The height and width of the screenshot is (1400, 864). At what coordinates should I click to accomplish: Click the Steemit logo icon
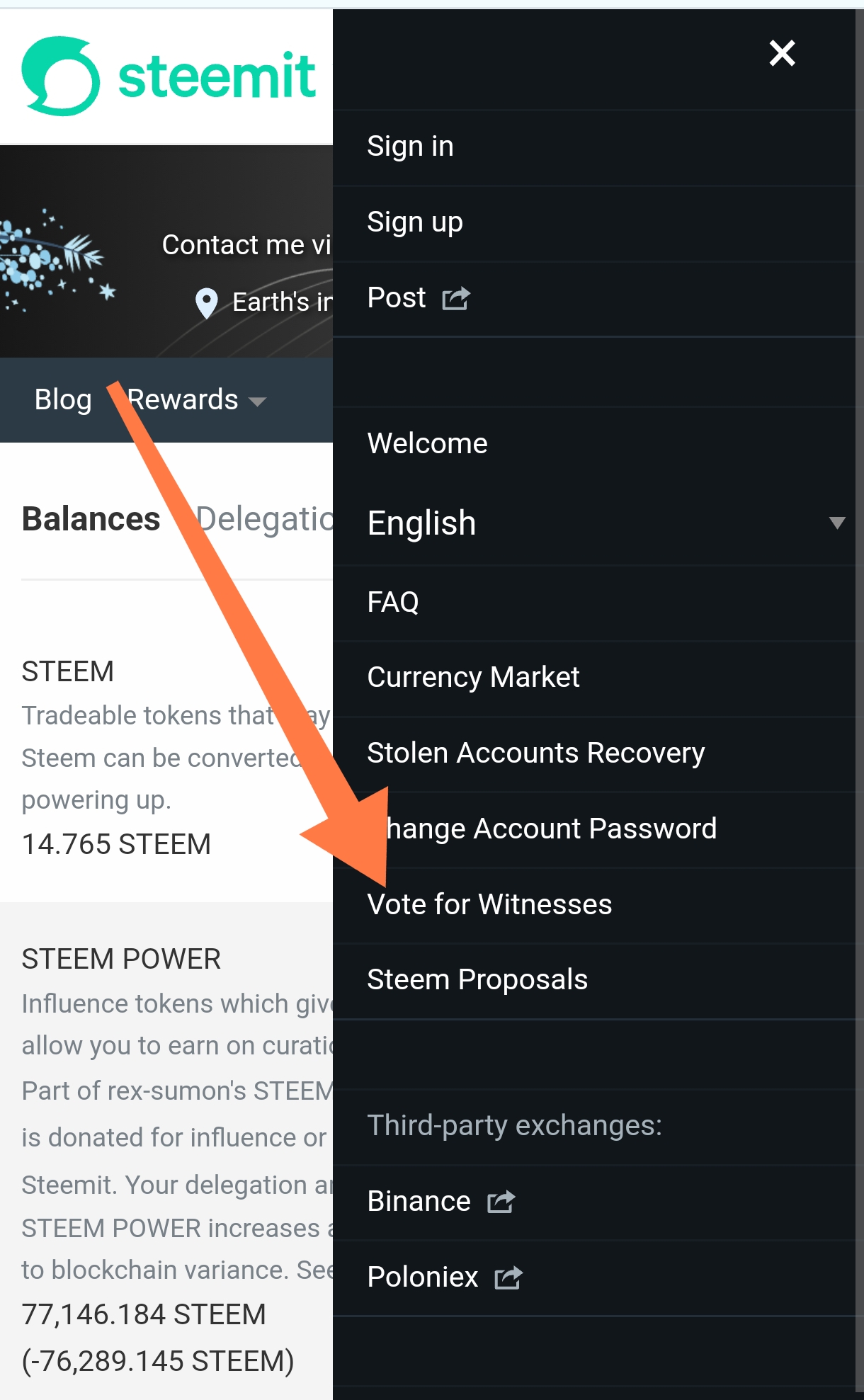click(x=61, y=76)
